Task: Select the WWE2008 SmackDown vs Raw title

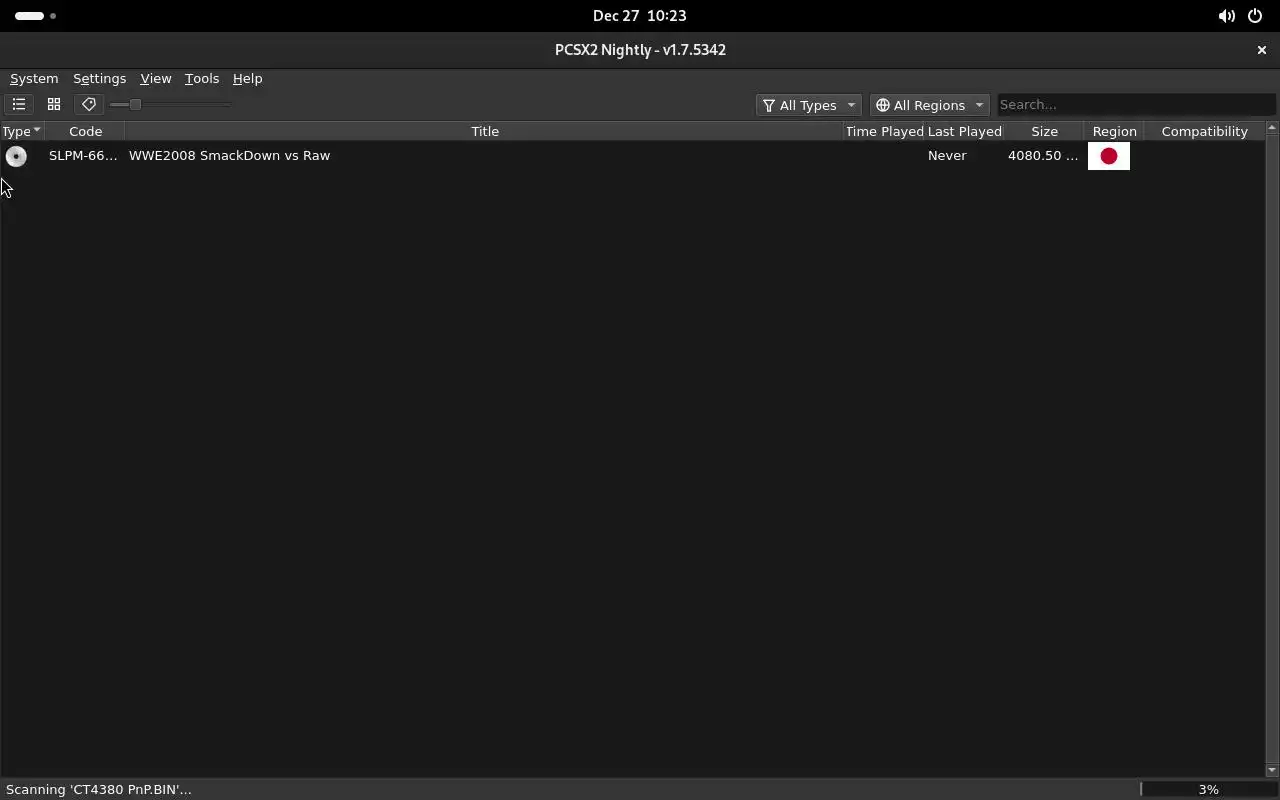Action: 229,156
